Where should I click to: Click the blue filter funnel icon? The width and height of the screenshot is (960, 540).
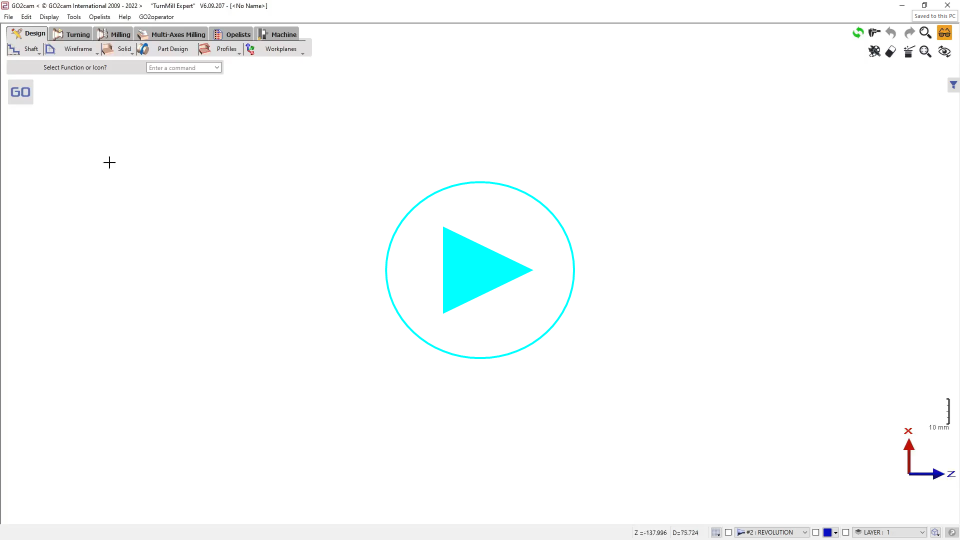953,86
